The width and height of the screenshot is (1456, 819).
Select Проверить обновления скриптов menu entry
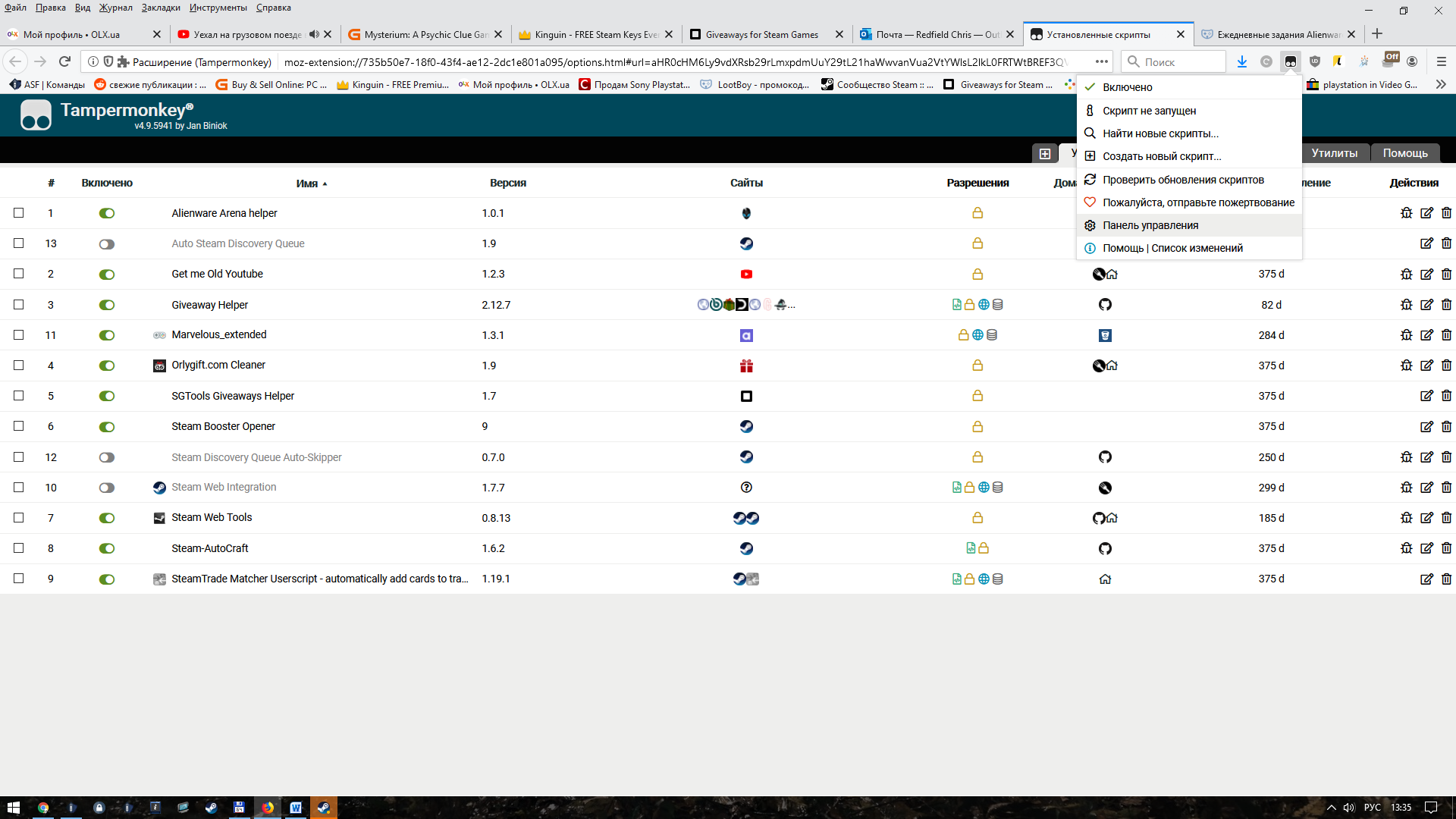click(x=1189, y=180)
